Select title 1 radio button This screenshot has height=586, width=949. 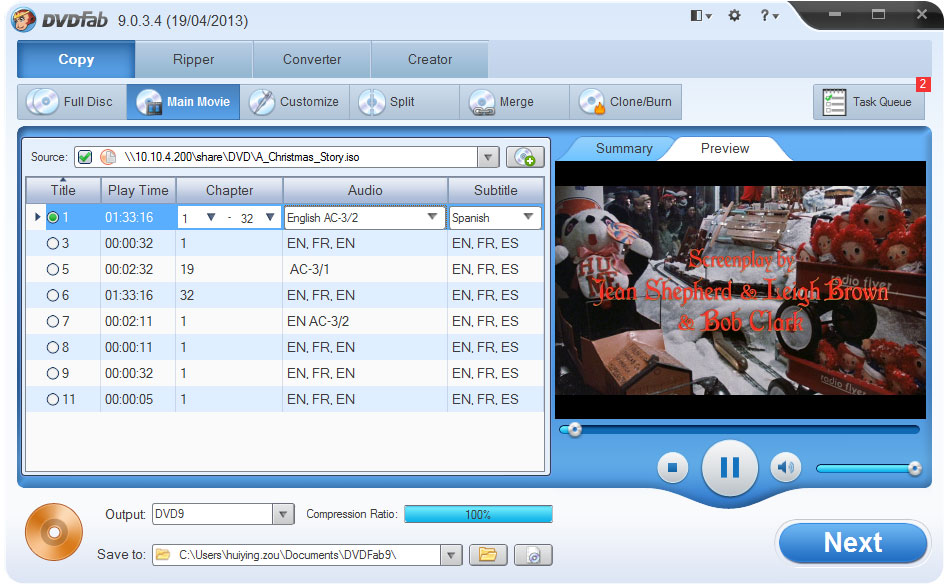pyautogui.click(x=53, y=217)
